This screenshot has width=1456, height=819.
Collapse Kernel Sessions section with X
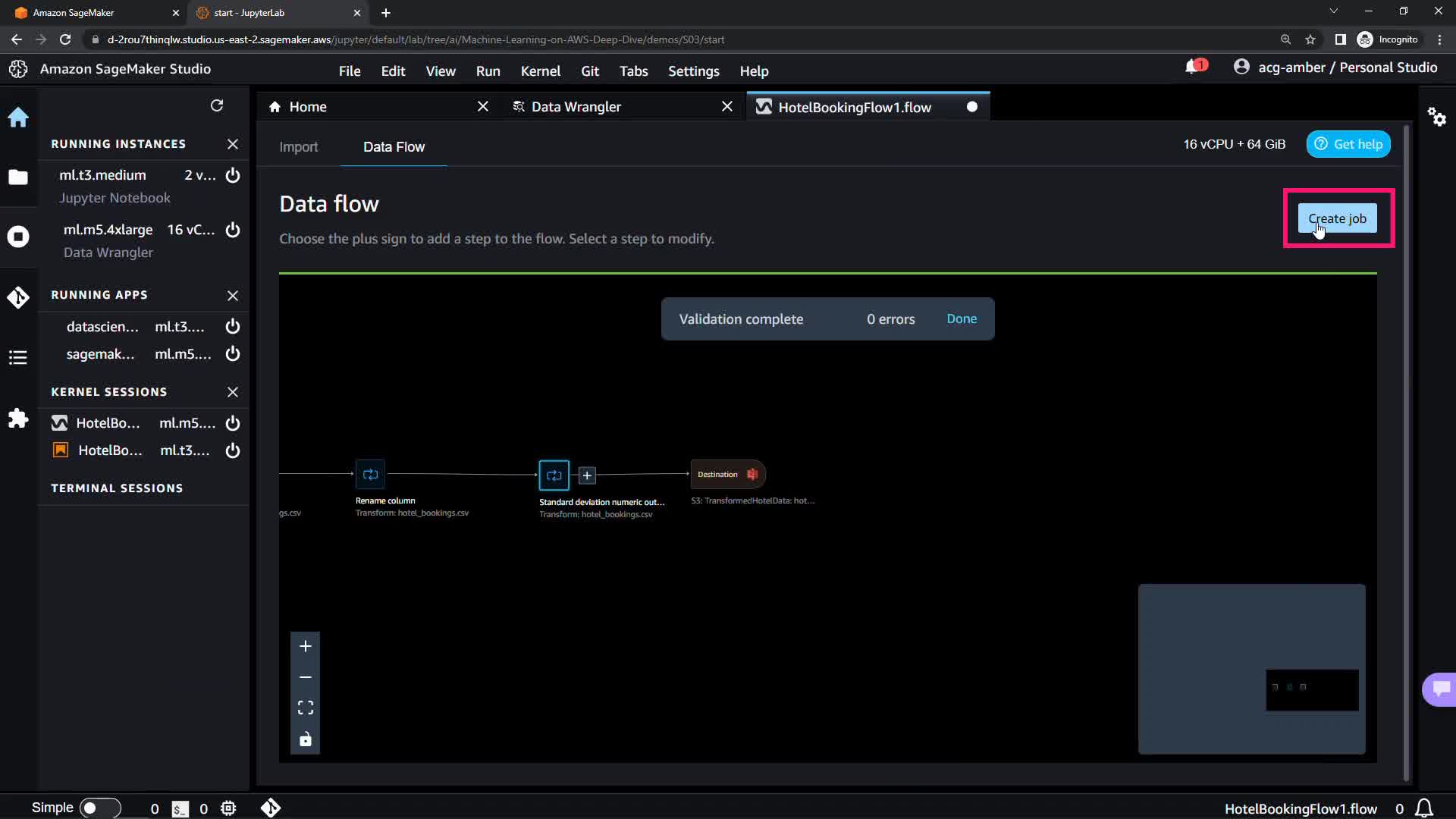(x=233, y=392)
